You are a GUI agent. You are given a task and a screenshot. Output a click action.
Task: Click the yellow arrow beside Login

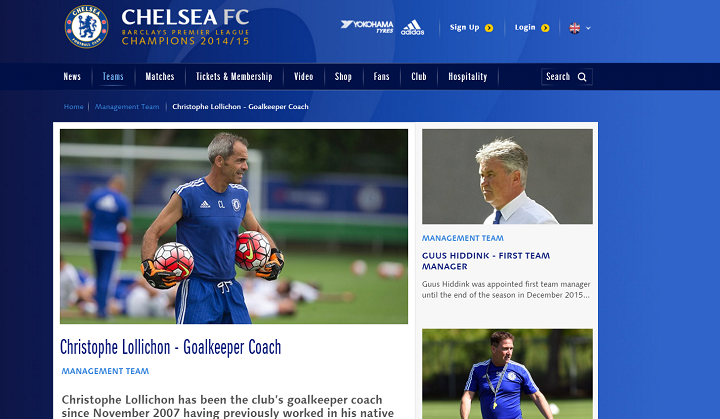[x=545, y=28]
